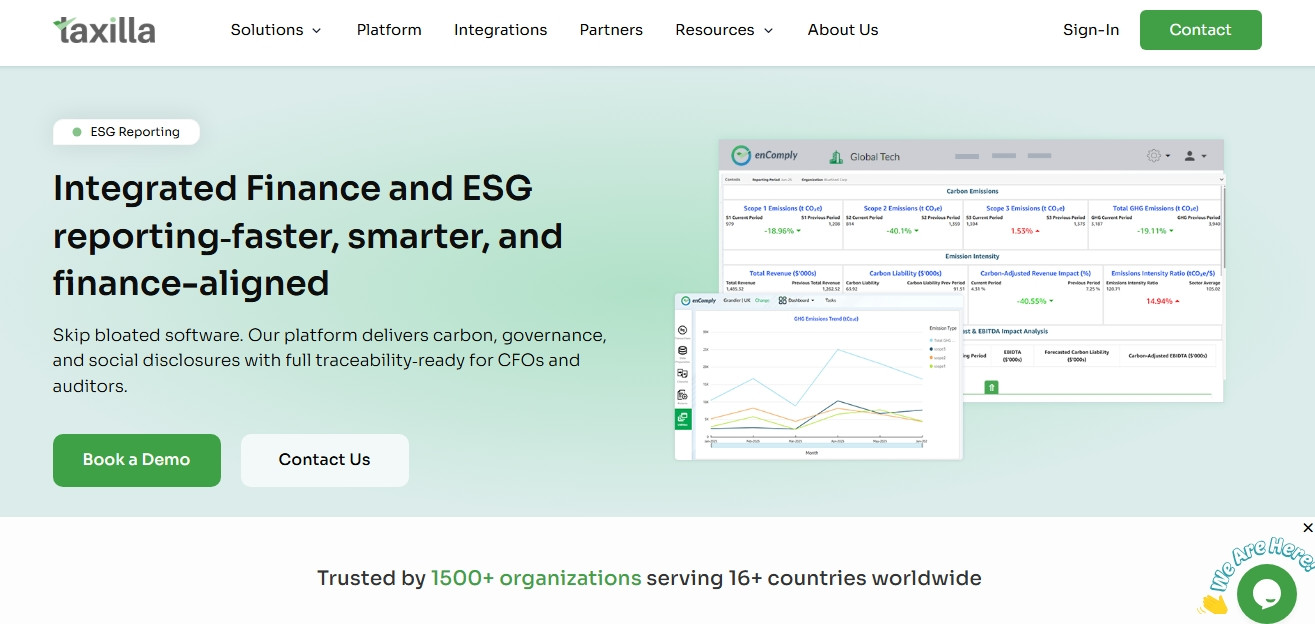Image resolution: width=1315 pixels, height=624 pixels.
Task: Click the 1500+ organizations link
Action: (x=537, y=578)
